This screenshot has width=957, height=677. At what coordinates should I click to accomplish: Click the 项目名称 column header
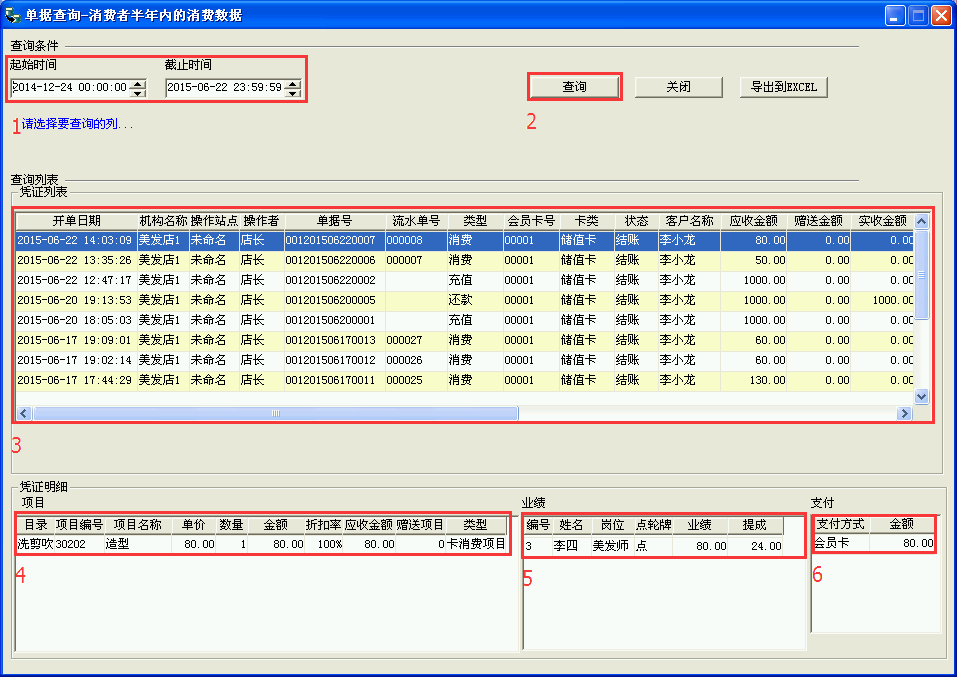point(137,525)
